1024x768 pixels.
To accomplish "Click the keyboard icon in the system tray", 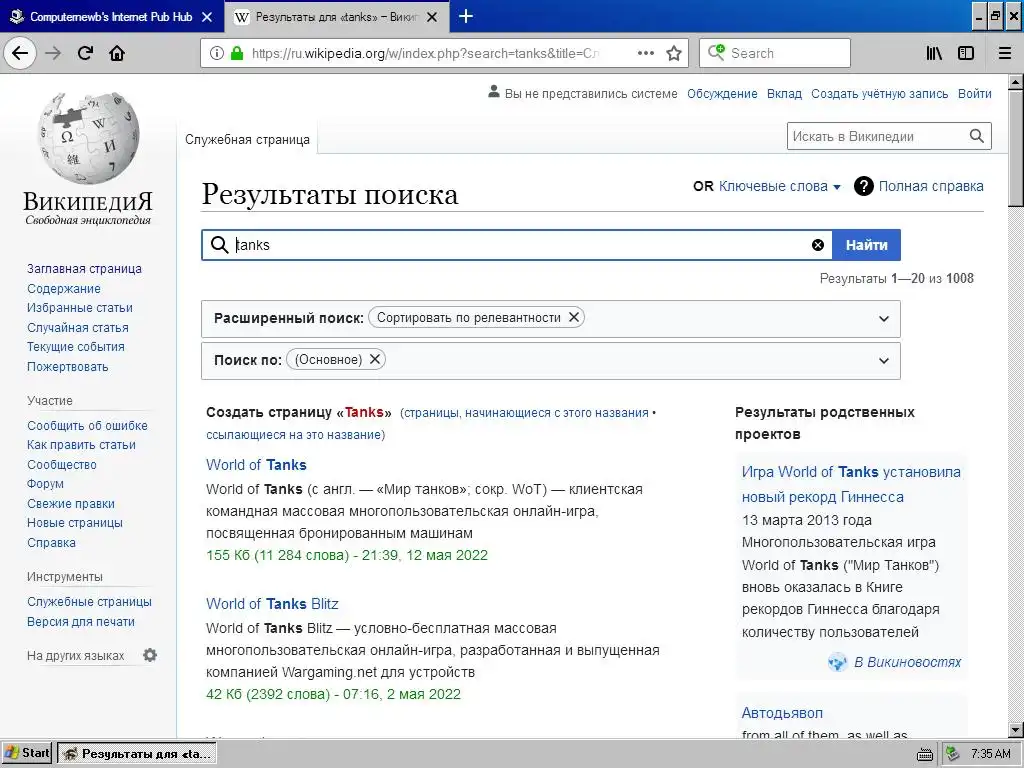I will [925, 754].
